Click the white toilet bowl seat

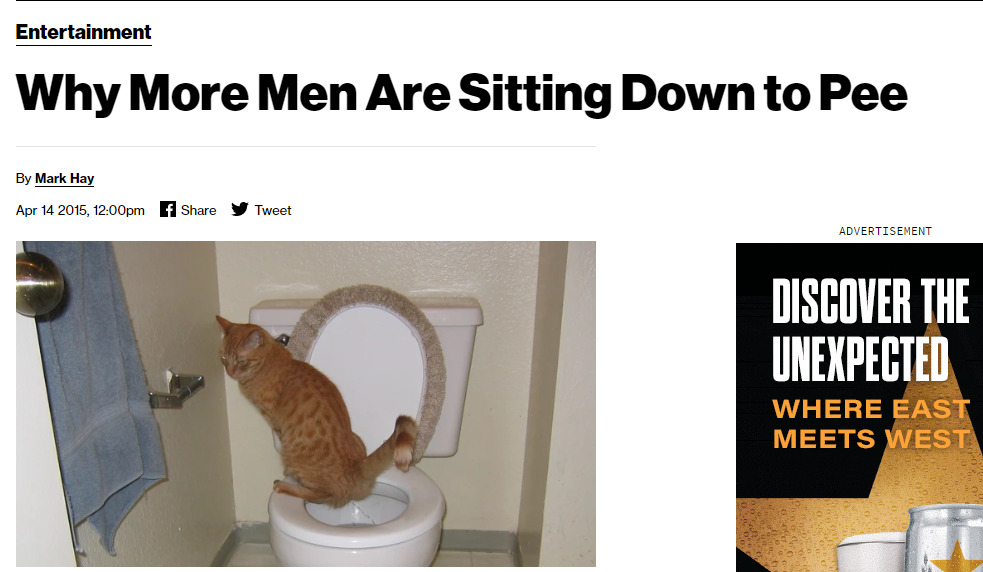359,509
